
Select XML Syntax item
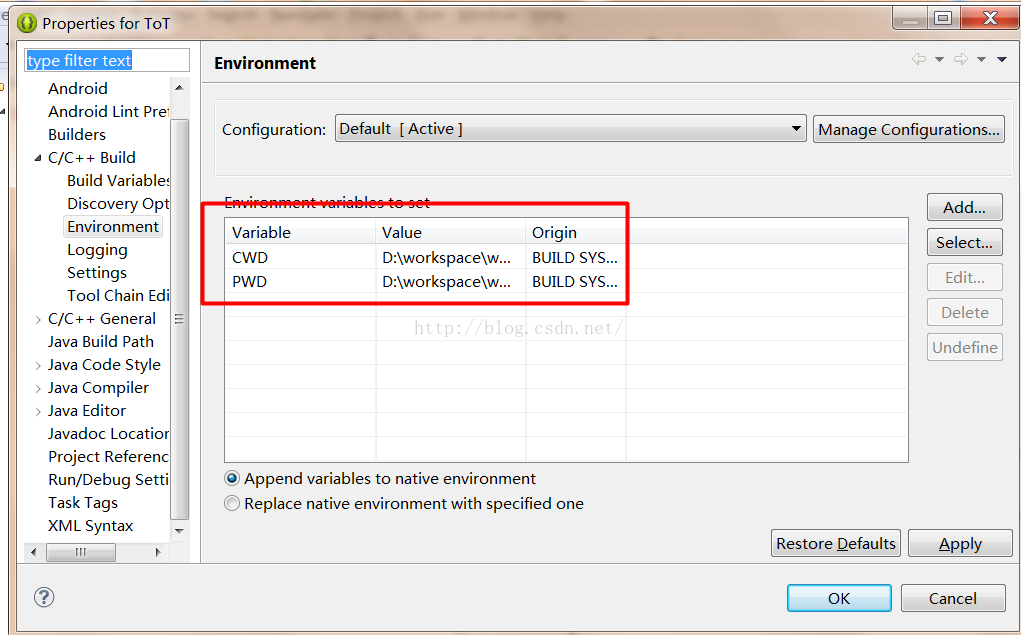pos(91,526)
